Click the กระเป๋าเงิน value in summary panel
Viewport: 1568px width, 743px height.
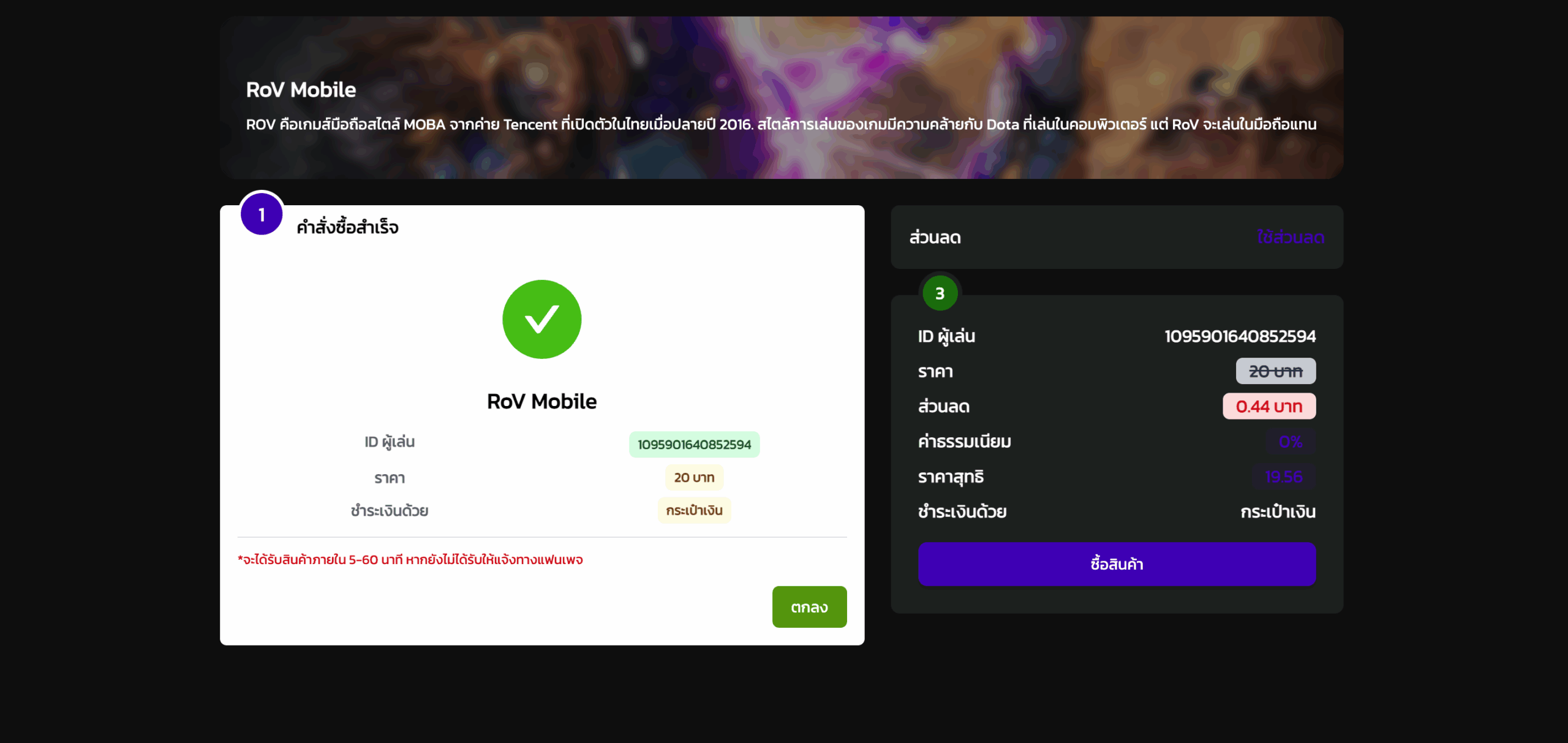point(1278,511)
